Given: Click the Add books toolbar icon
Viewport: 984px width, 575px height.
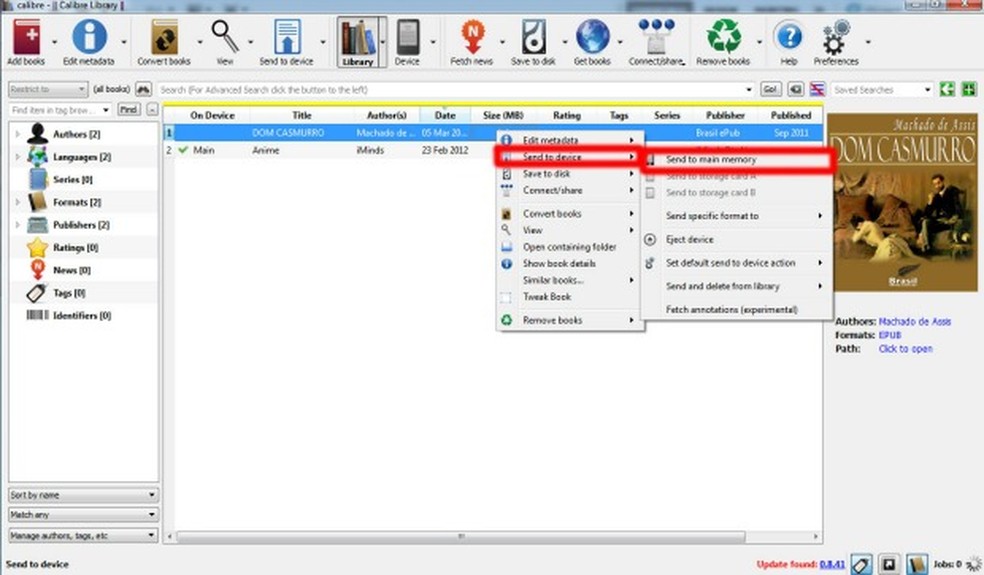Looking at the screenshot, I should (x=26, y=38).
